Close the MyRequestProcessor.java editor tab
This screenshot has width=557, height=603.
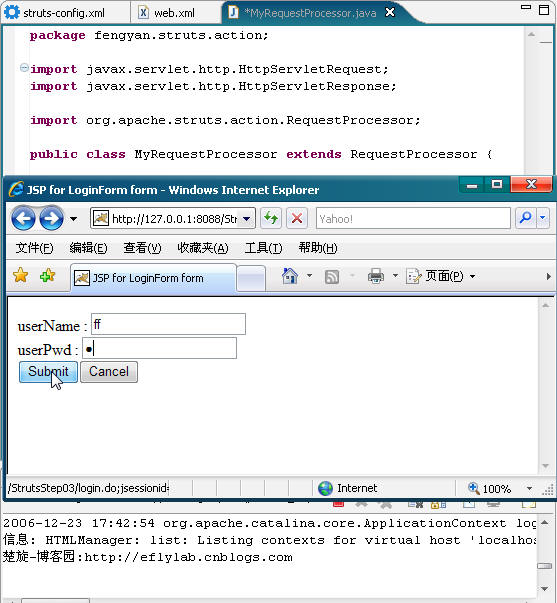[390, 12]
